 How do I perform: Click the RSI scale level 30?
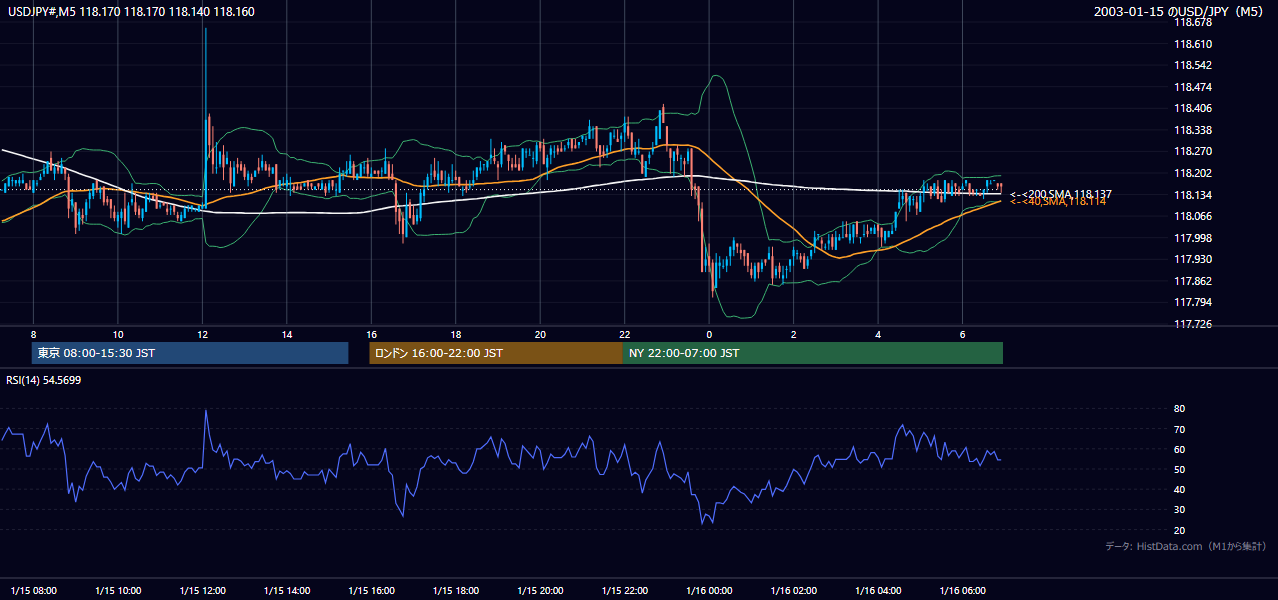pyautogui.click(x=1180, y=509)
